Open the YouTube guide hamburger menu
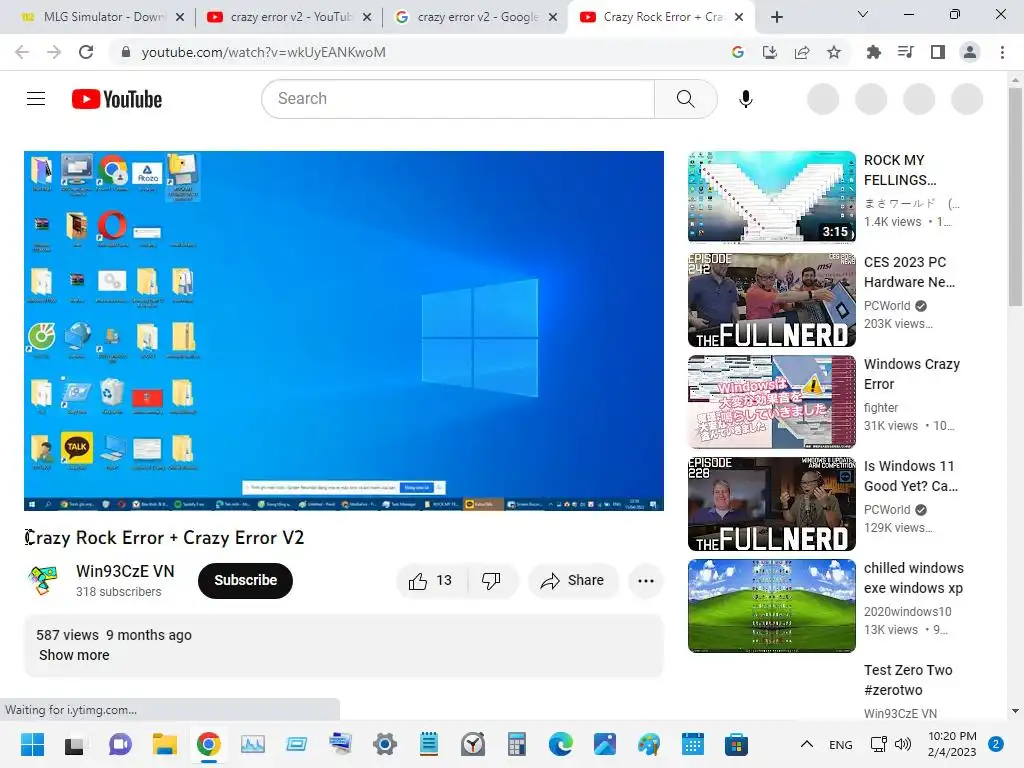1024x768 pixels. click(x=36, y=99)
